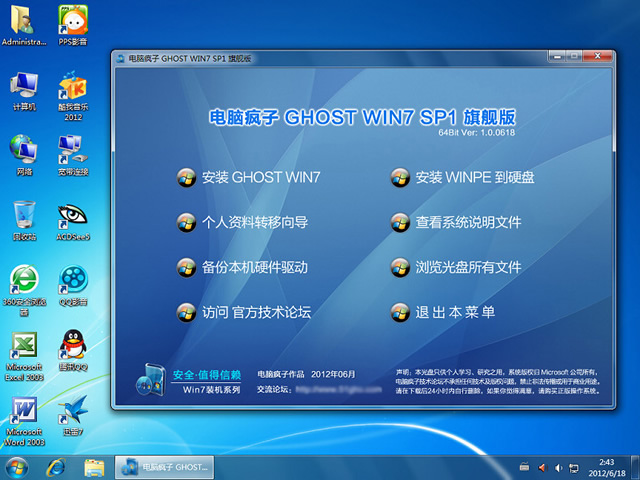The height and width of the screenshot is (480, 640).
Task: Click the orb beside 查看系统说明文件
Action: pyautogui.click(x=400, y=222)
